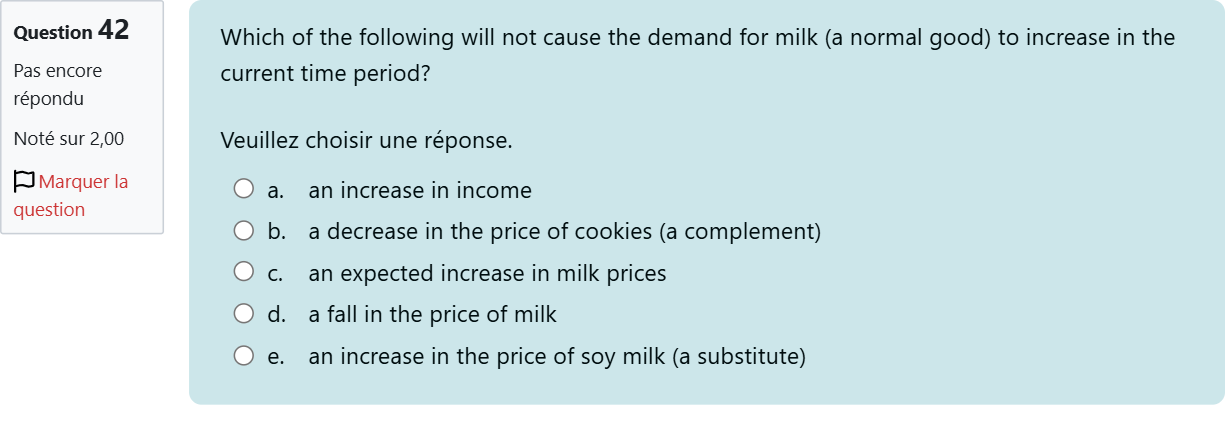The height and width of the screenshot is (430, 1225).
Task: Pick radio button for option c
Action: tap(244, 273)
